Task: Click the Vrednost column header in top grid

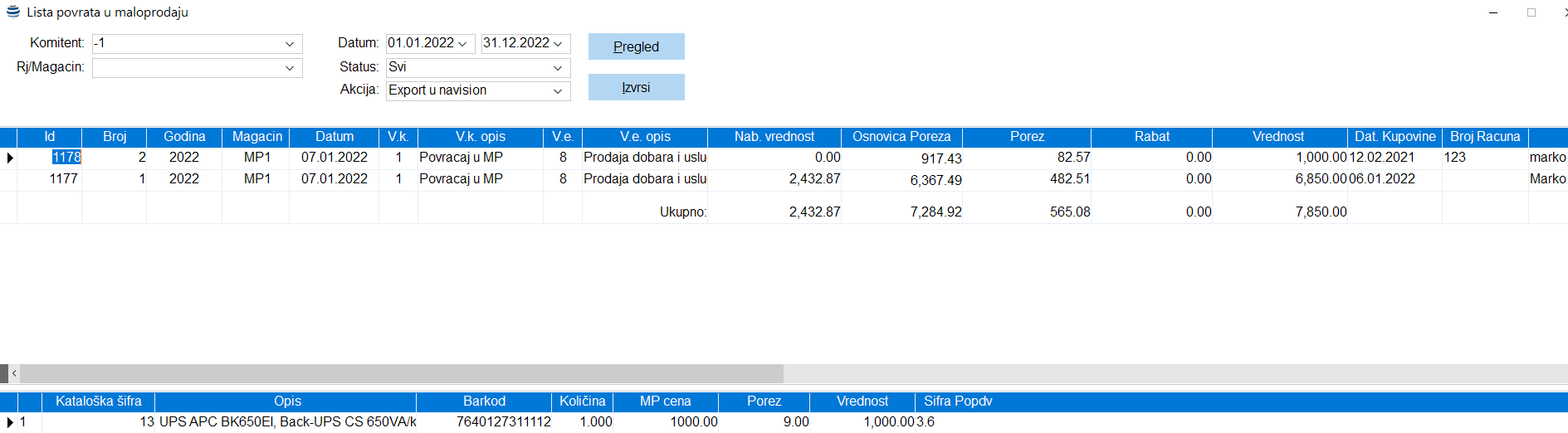Action: click(x=1278, y=137)
